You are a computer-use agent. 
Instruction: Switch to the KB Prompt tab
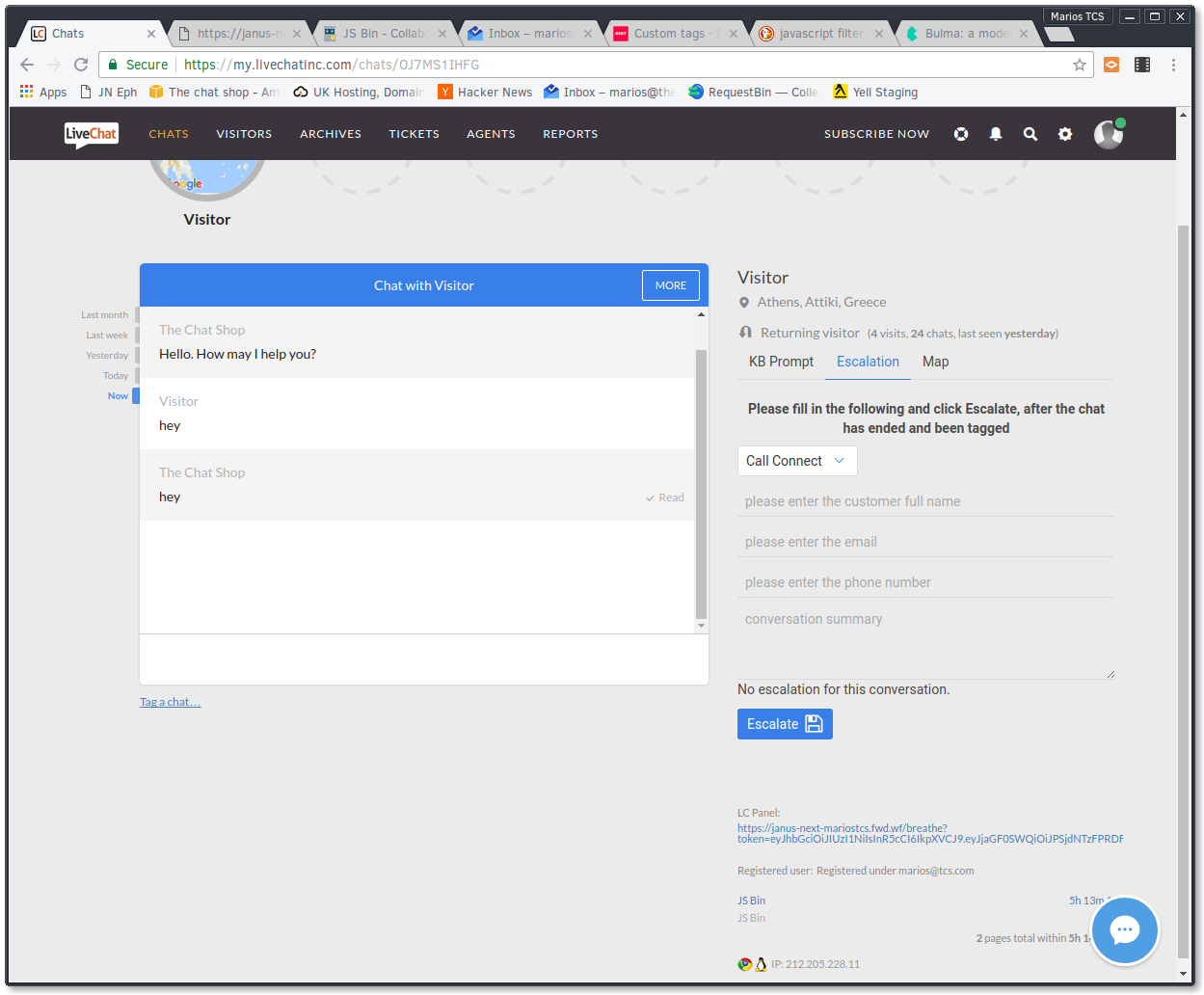click(x=781, y=362)
